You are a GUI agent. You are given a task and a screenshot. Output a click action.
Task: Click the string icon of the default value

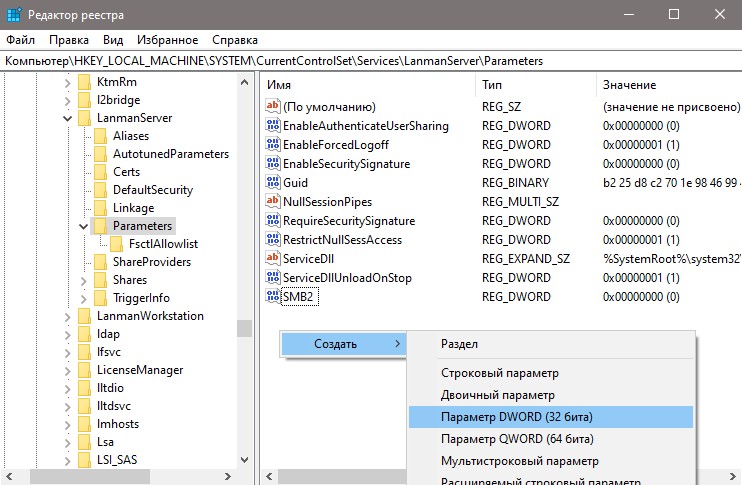(273, 106)
